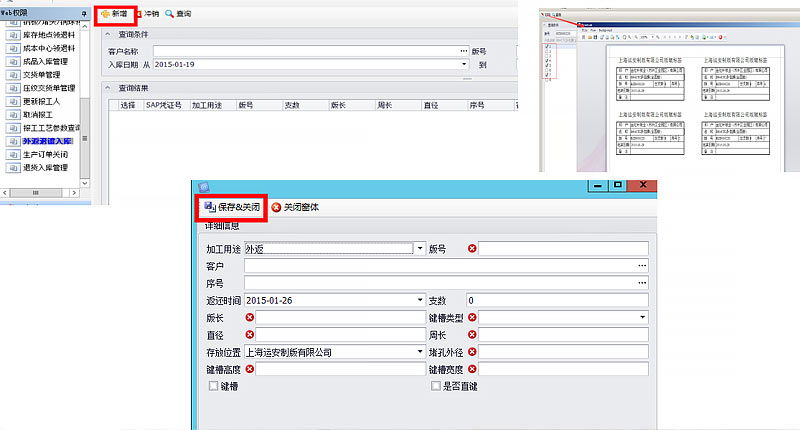
Task: Click the 版号 input field in dialog
Action: pyautogui.click(x=563, y=248)
